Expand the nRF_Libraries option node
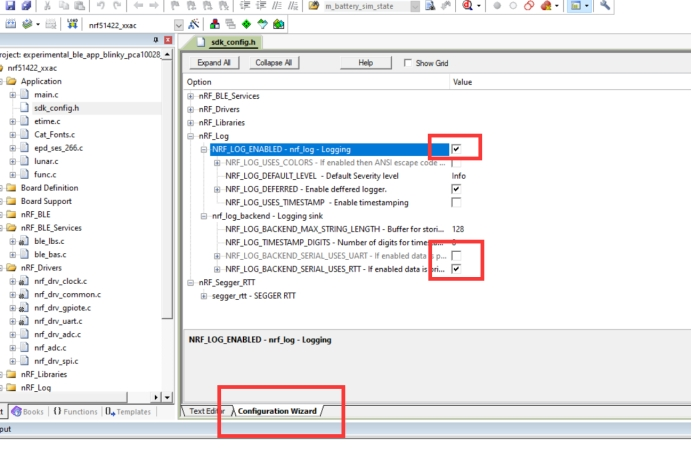This screenshot has height=457, width=692. click(190, 122)
